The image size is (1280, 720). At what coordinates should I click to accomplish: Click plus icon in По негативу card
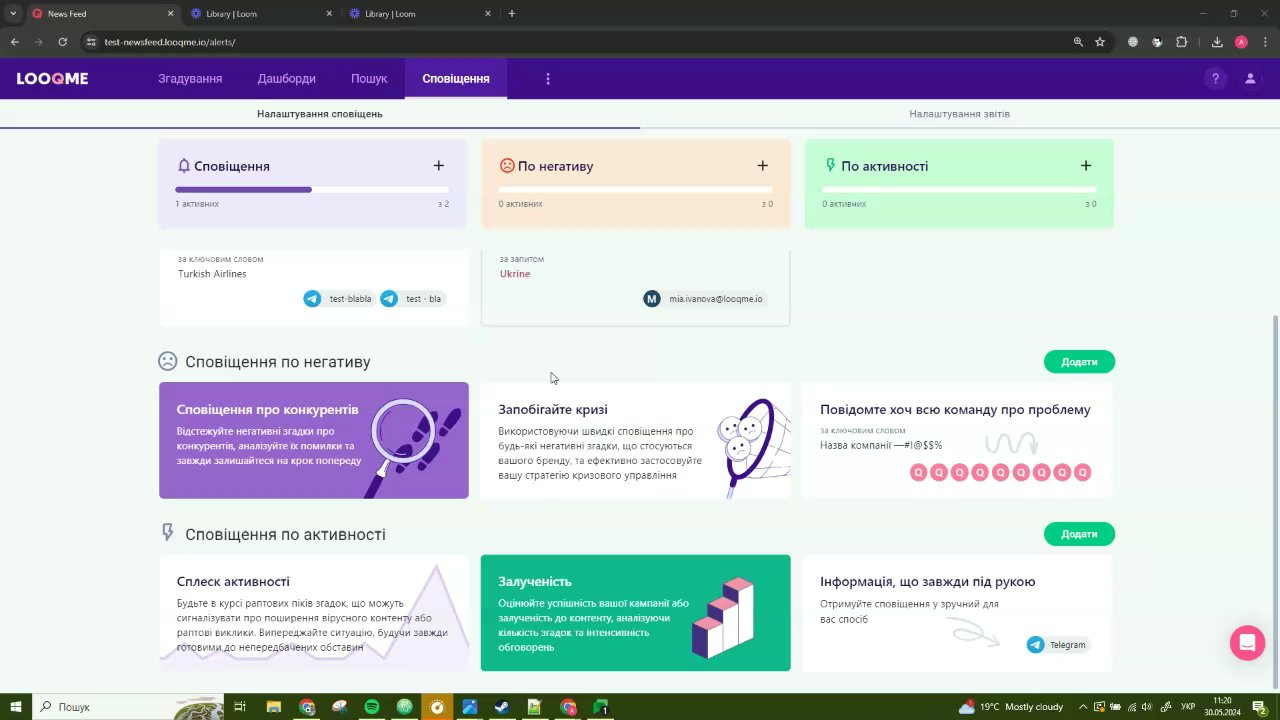pos(762,165)
